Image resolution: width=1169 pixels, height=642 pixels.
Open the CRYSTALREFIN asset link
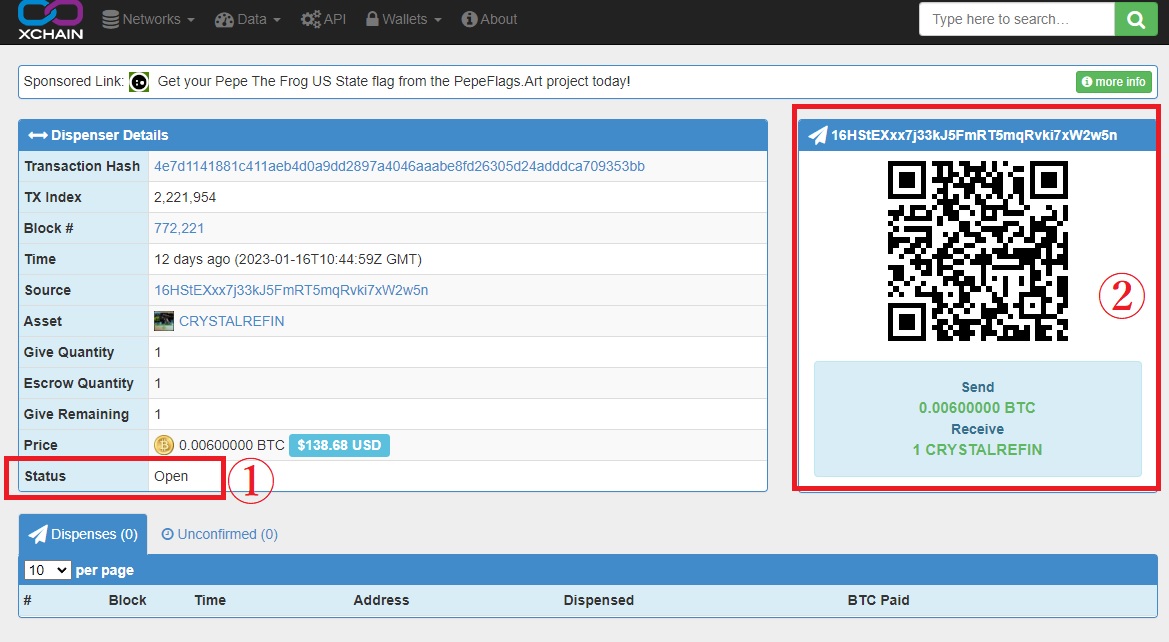[x=231, y=321]
